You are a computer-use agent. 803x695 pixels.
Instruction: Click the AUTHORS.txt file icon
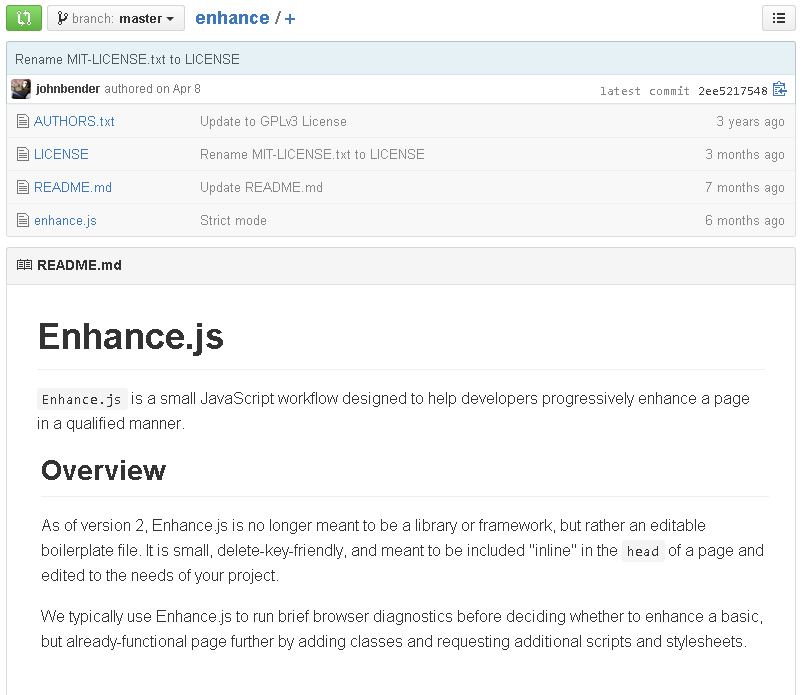[x=23, y=121]
